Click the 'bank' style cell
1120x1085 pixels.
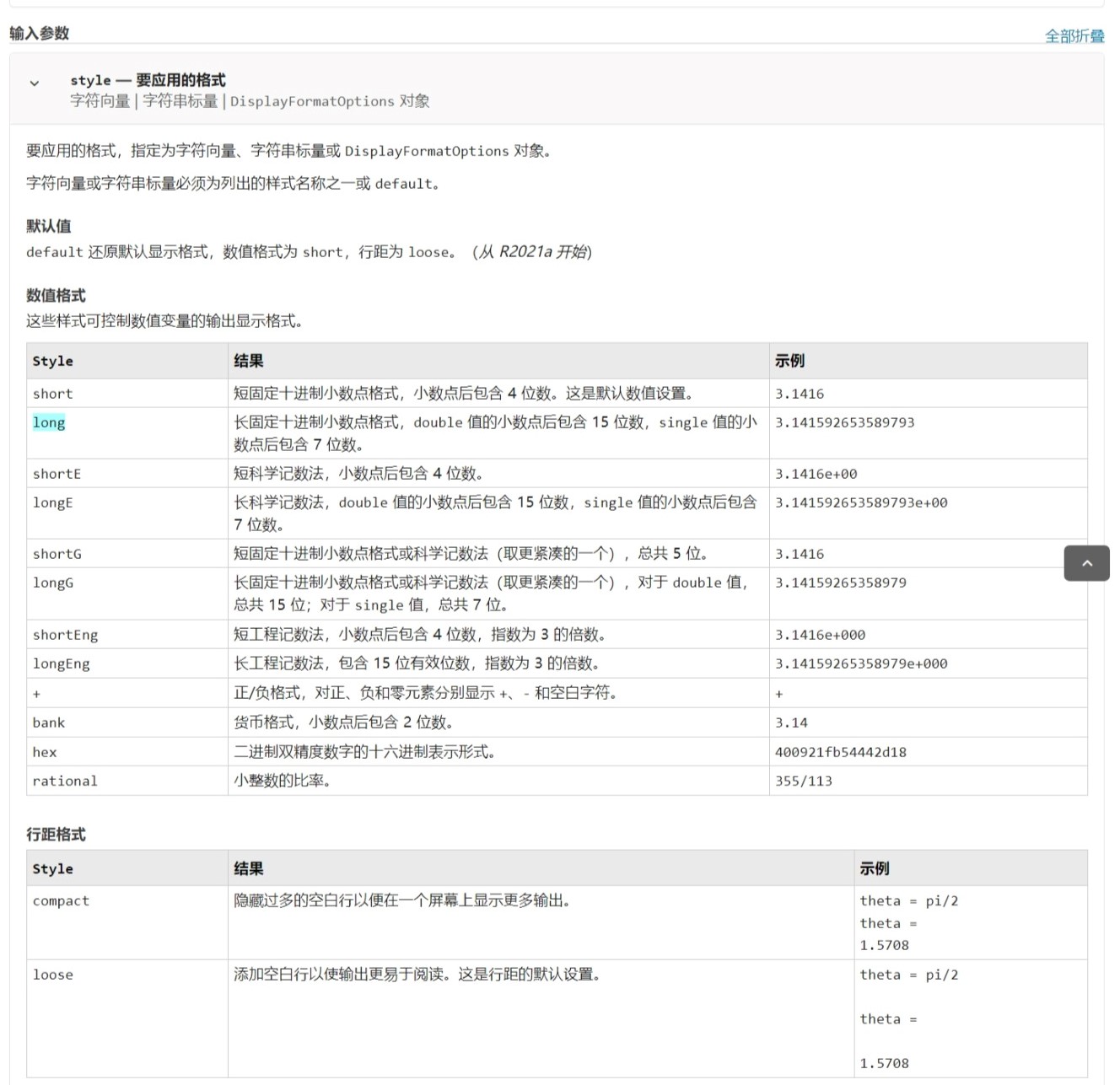[x=49, y=722]
